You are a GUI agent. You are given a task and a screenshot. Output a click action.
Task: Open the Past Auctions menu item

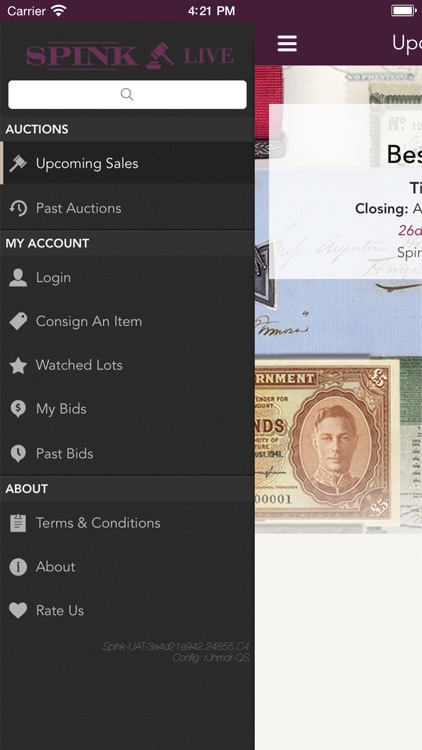click(127, 208)
